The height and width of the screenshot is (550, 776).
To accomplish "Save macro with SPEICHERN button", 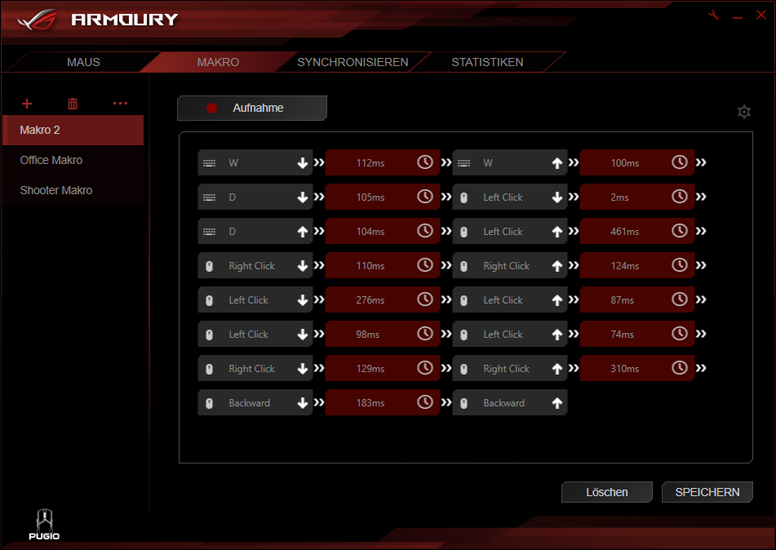I will coord(707,492).
